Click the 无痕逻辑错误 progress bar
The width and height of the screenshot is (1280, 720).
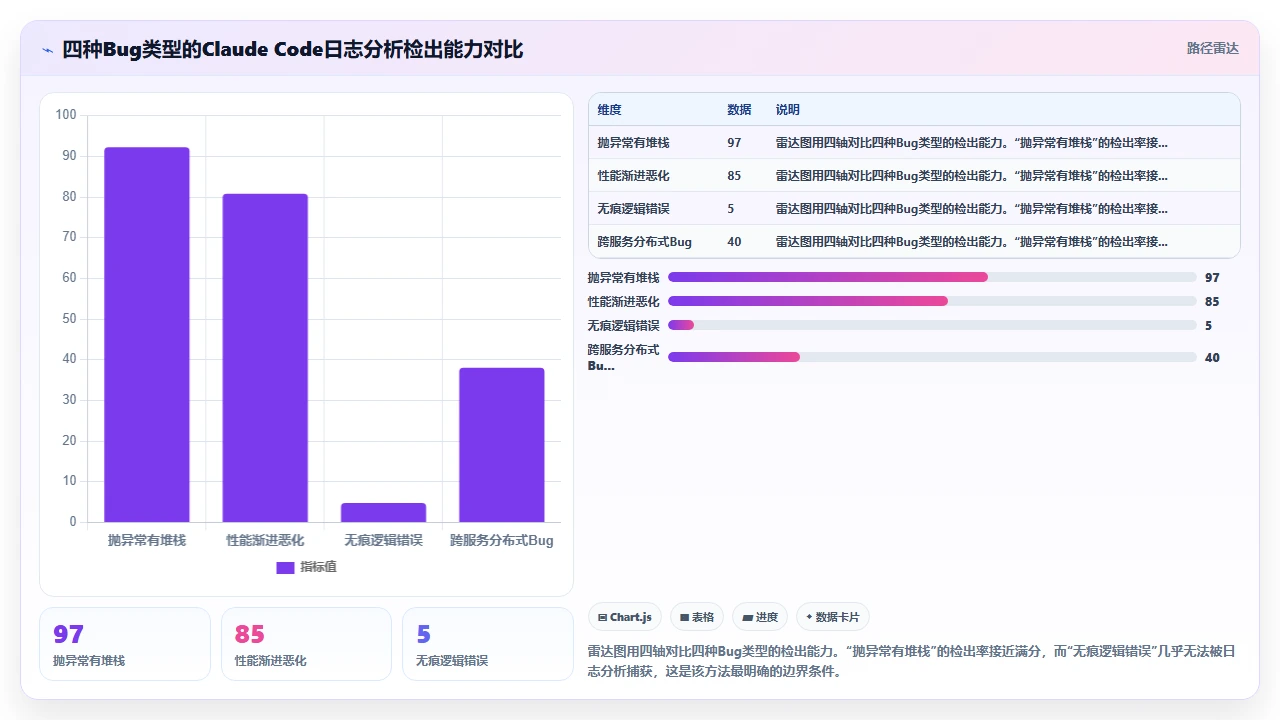(x=932, y=325)
